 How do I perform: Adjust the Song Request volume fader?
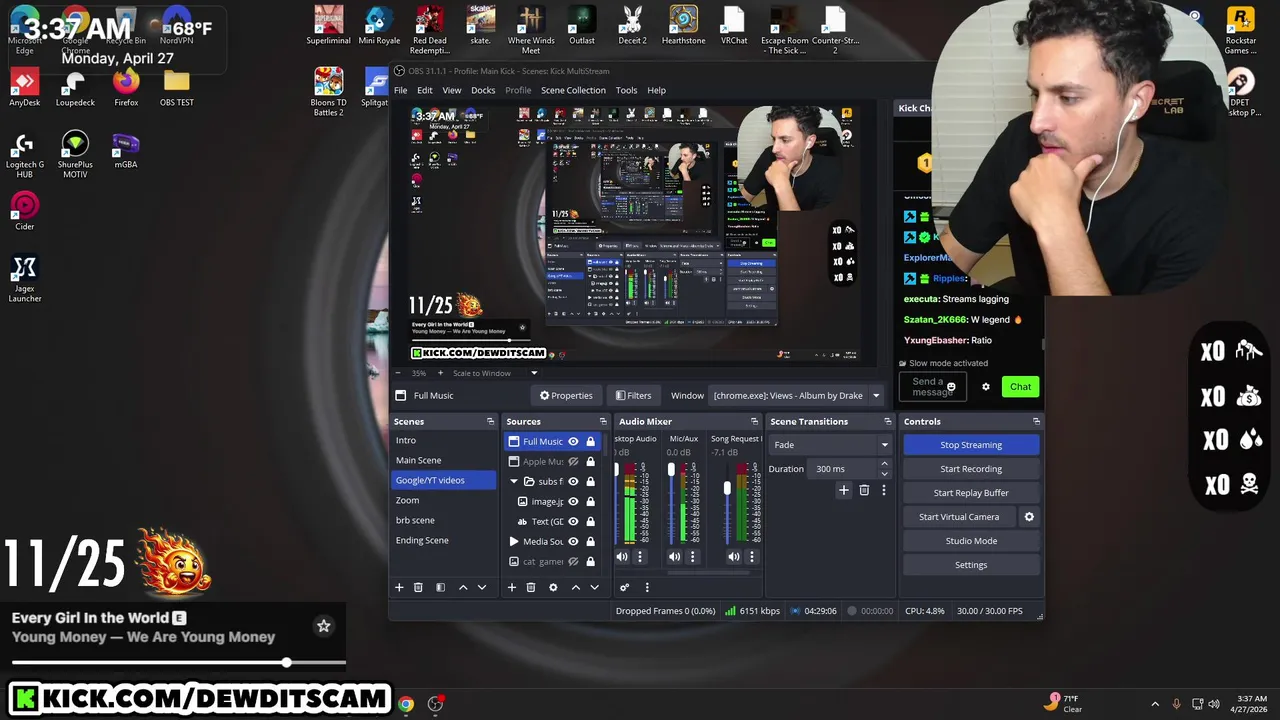click(727, 488)
